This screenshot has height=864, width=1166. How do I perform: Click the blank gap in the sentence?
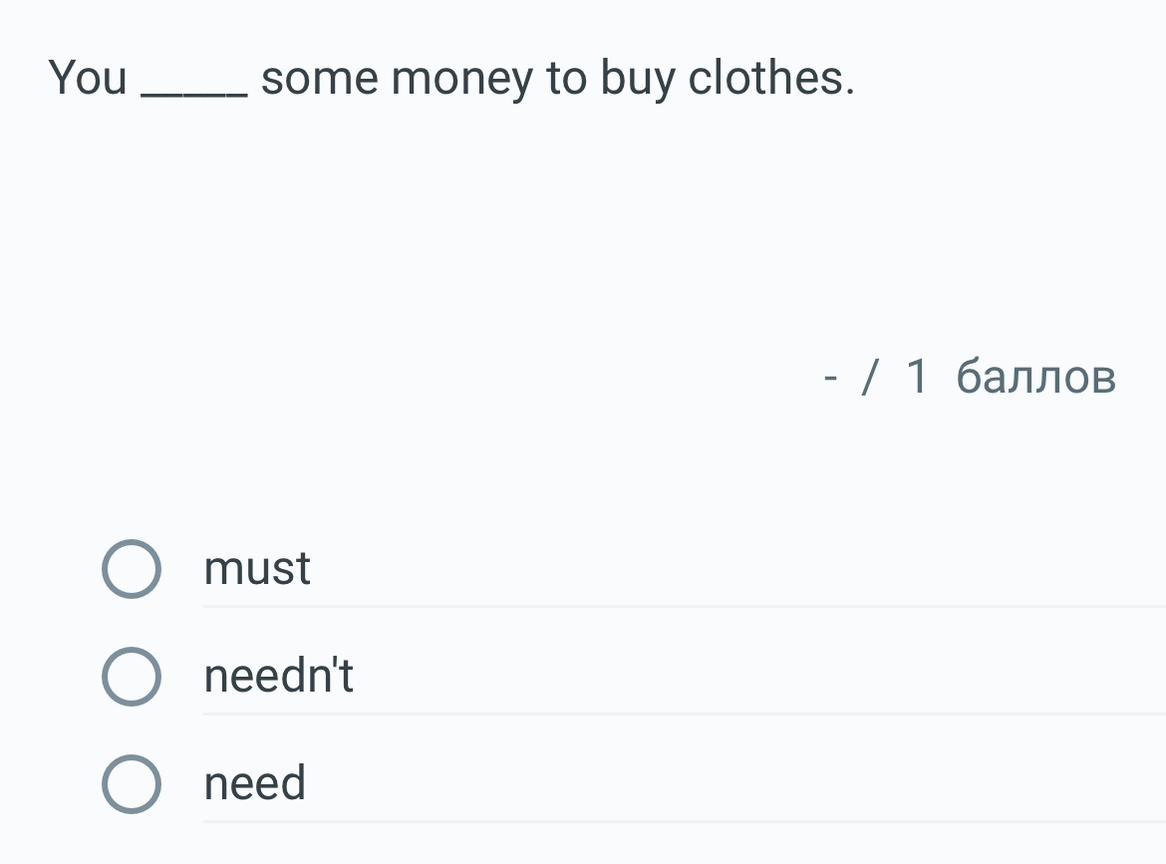(x=195, y=90)
